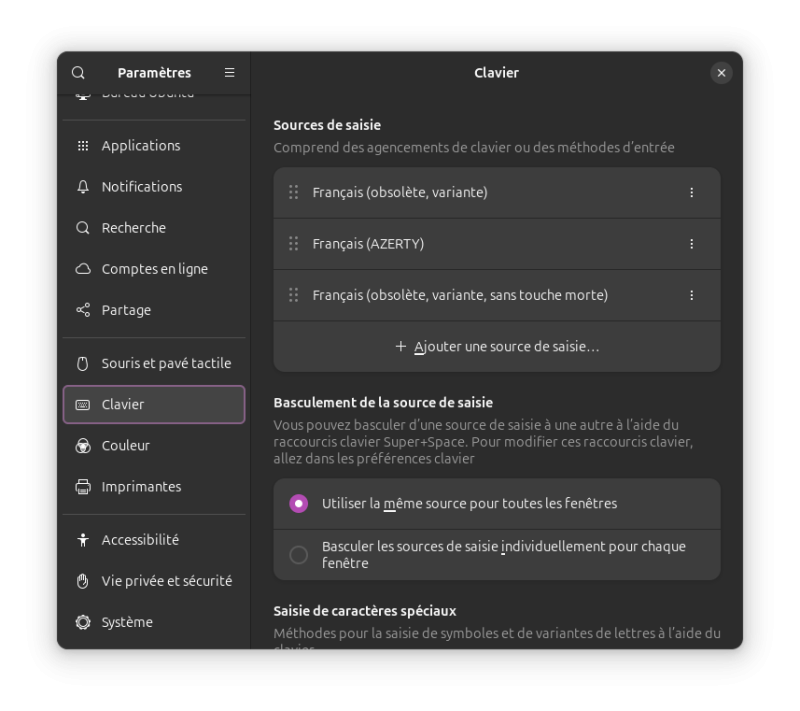Select 'Utiliser la même source' radio button

click(298, 503)
